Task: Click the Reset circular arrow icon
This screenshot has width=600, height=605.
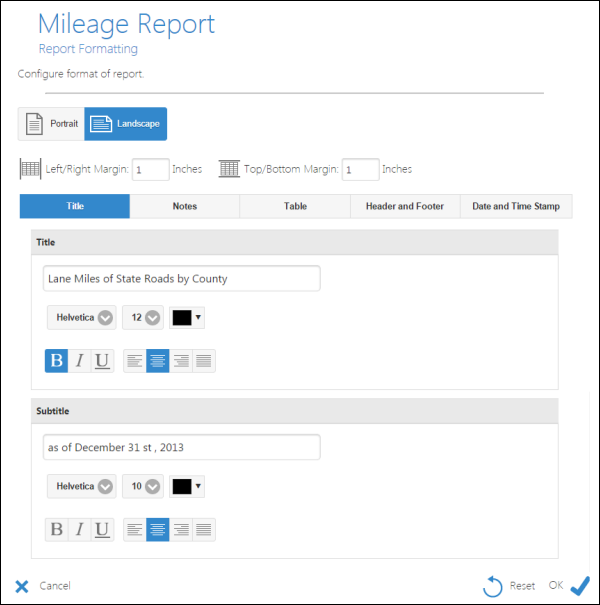Action: pos(493,586)
